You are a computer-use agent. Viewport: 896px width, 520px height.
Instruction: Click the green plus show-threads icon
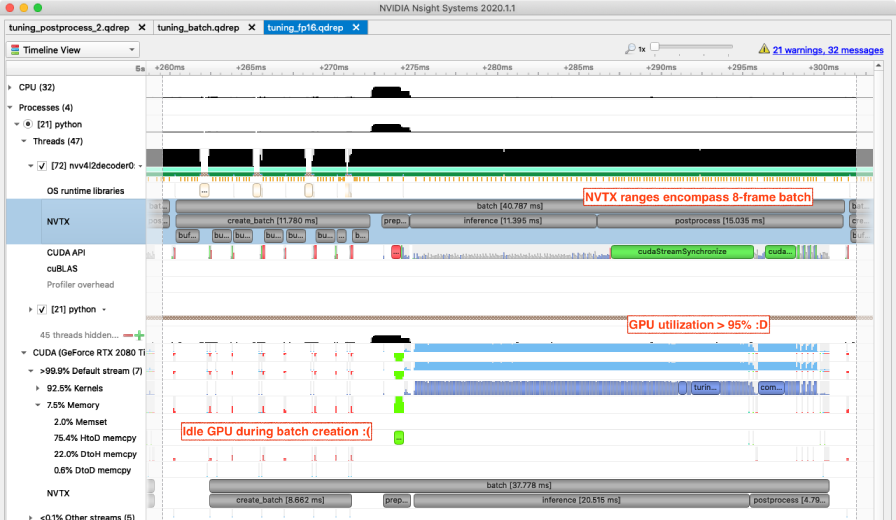[139, 335]
